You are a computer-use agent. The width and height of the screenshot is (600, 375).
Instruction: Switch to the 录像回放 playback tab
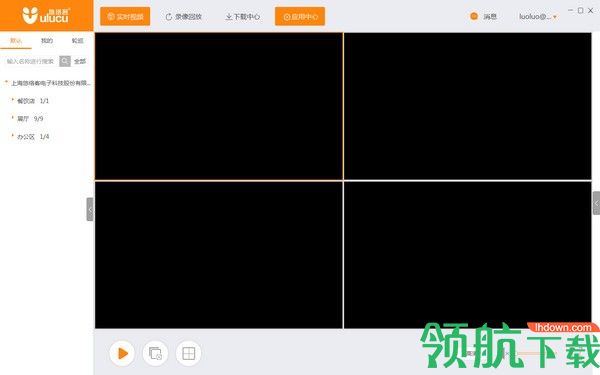coord(184,17)
